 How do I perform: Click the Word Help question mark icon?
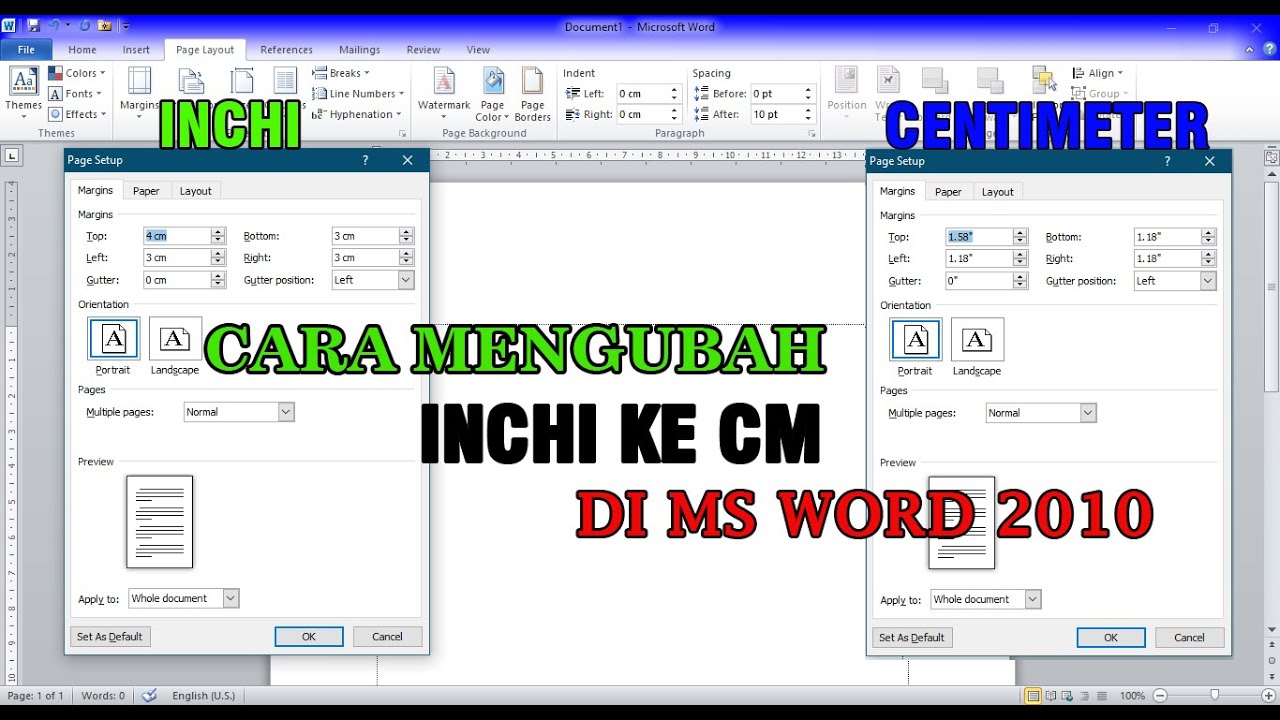pos(1268,49)
